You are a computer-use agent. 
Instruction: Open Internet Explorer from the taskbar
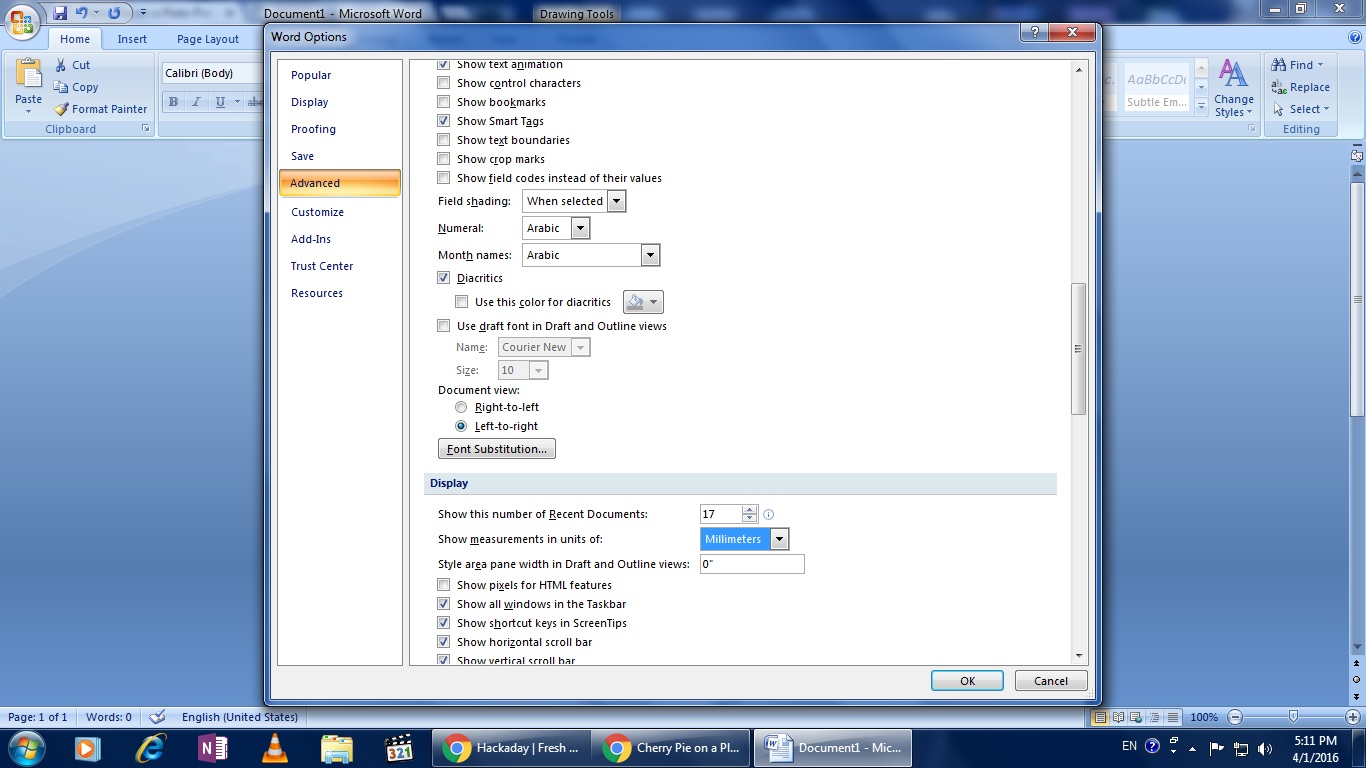pyautogui.click(x=151, y=748)
